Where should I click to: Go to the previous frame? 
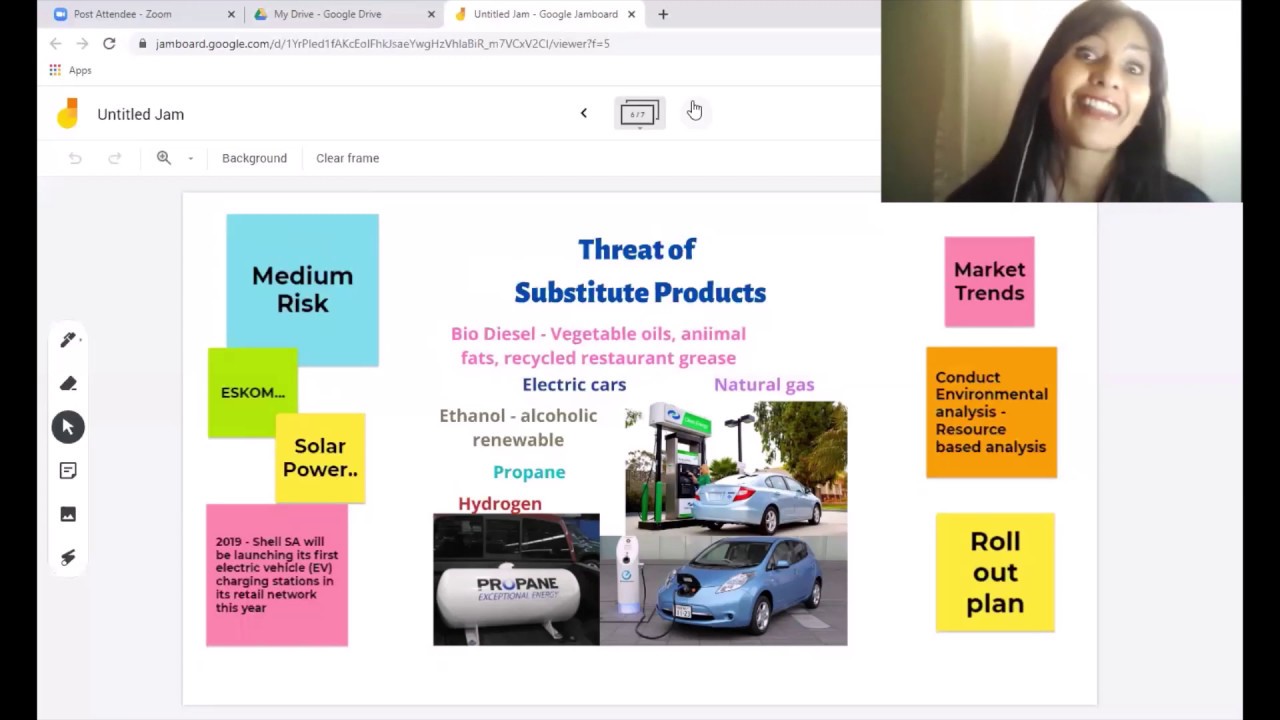(584, 113)
